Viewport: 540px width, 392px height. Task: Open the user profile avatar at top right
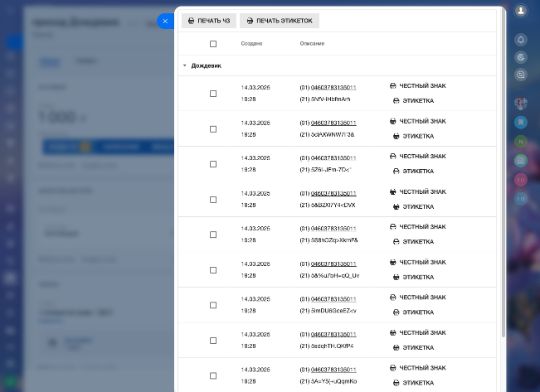(x=521, y=11)
